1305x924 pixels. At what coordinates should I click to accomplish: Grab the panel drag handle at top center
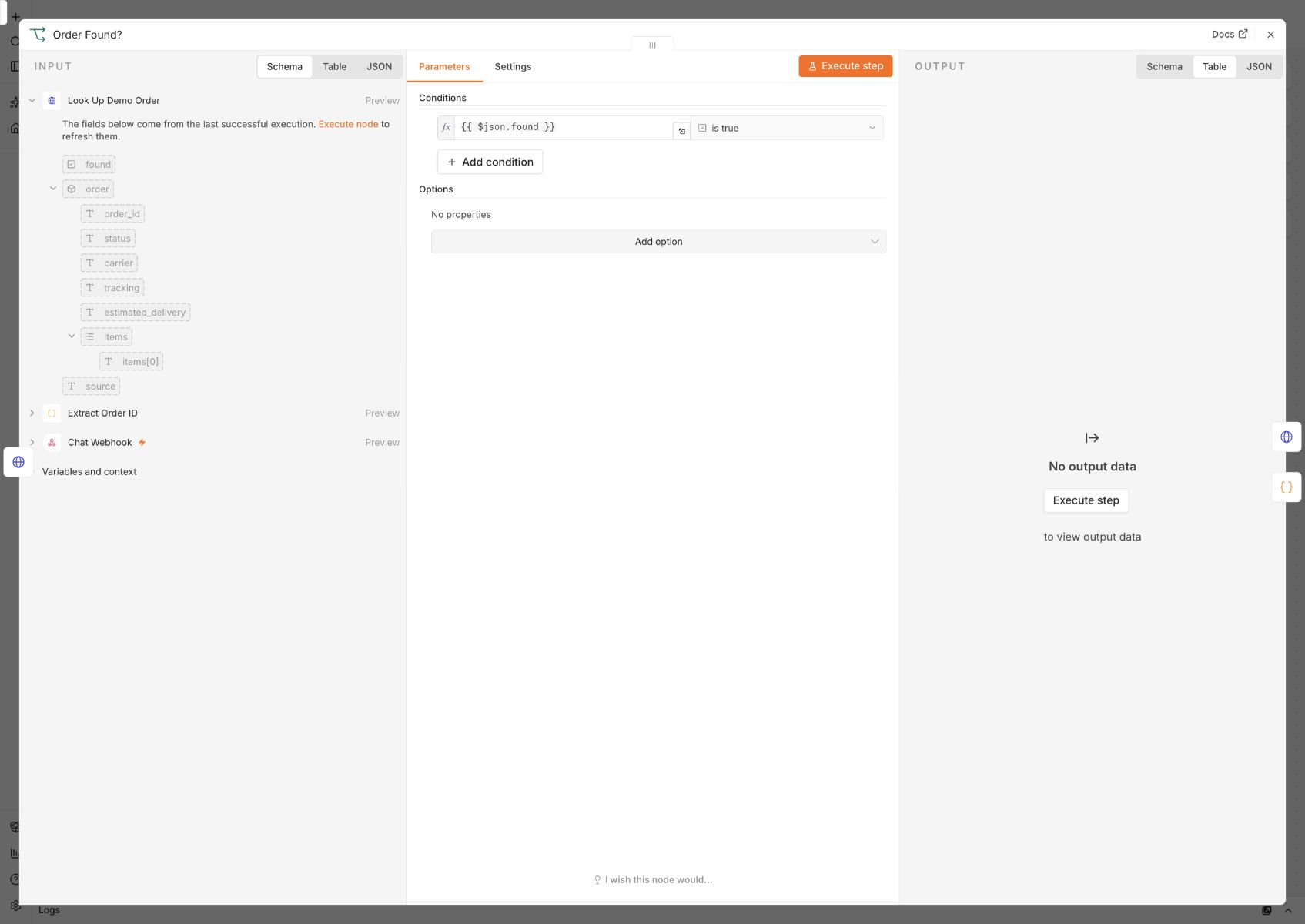click(652, 45)
